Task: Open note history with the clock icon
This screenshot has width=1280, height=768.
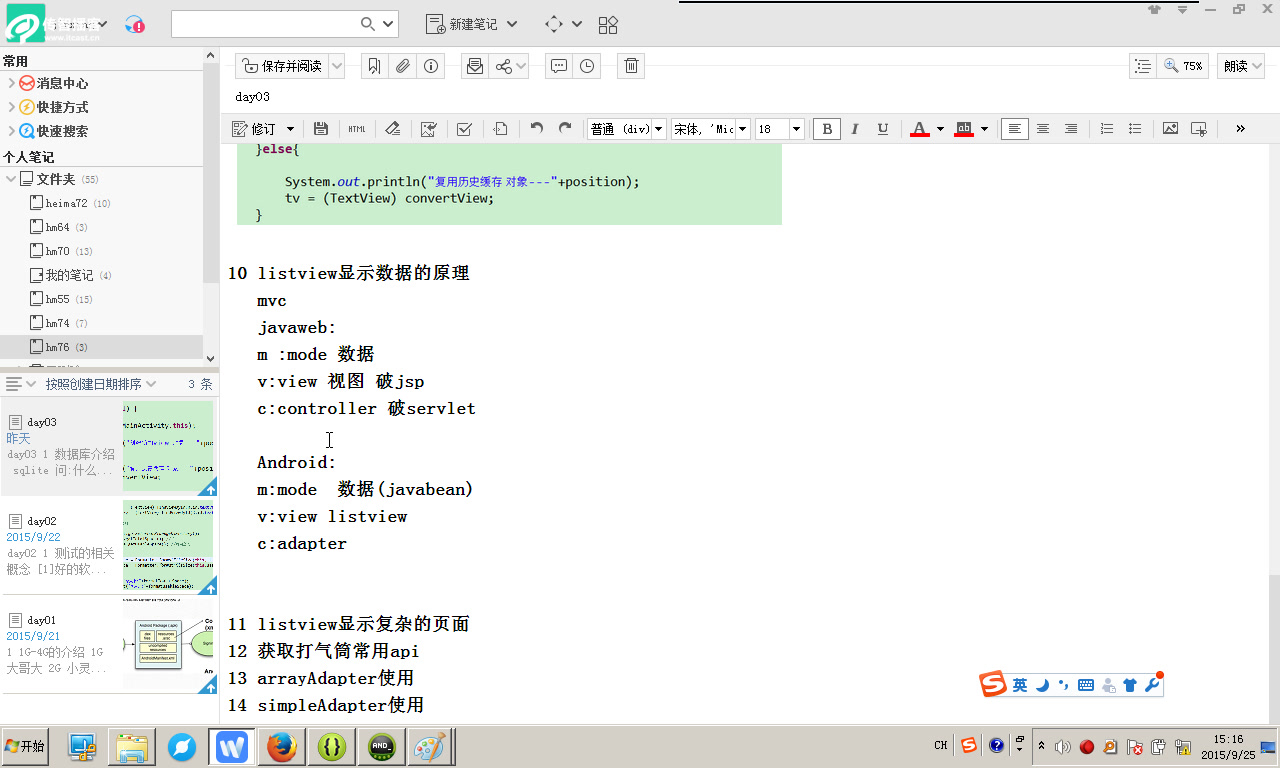Action: coord(587,66)
